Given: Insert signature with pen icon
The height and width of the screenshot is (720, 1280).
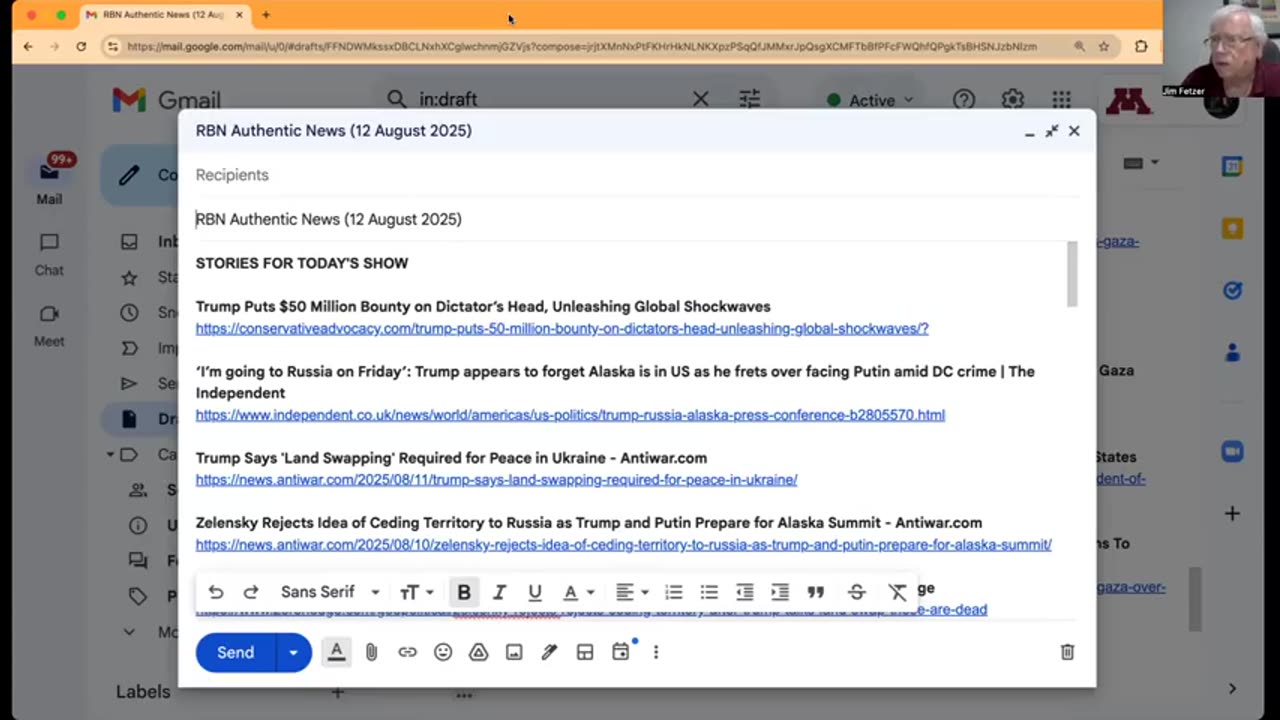Looking at the screenshot, I should pyautogui.click(x=549, y=652).
